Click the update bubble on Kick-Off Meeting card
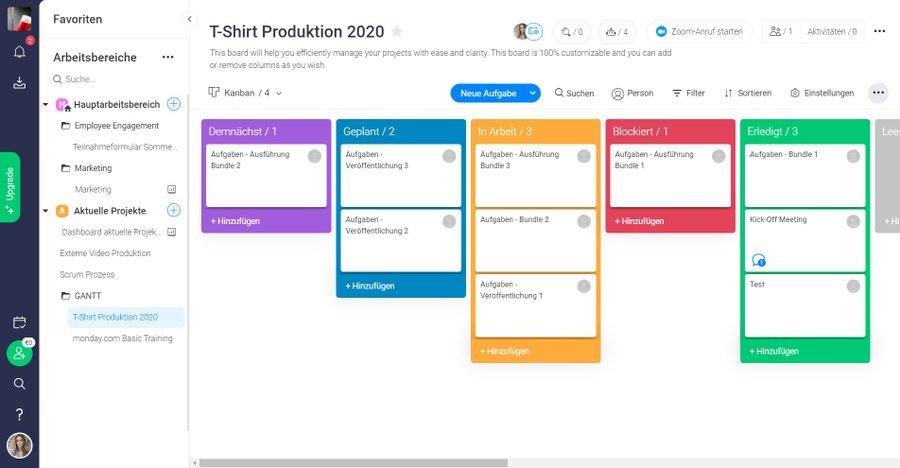 point(758,260)
